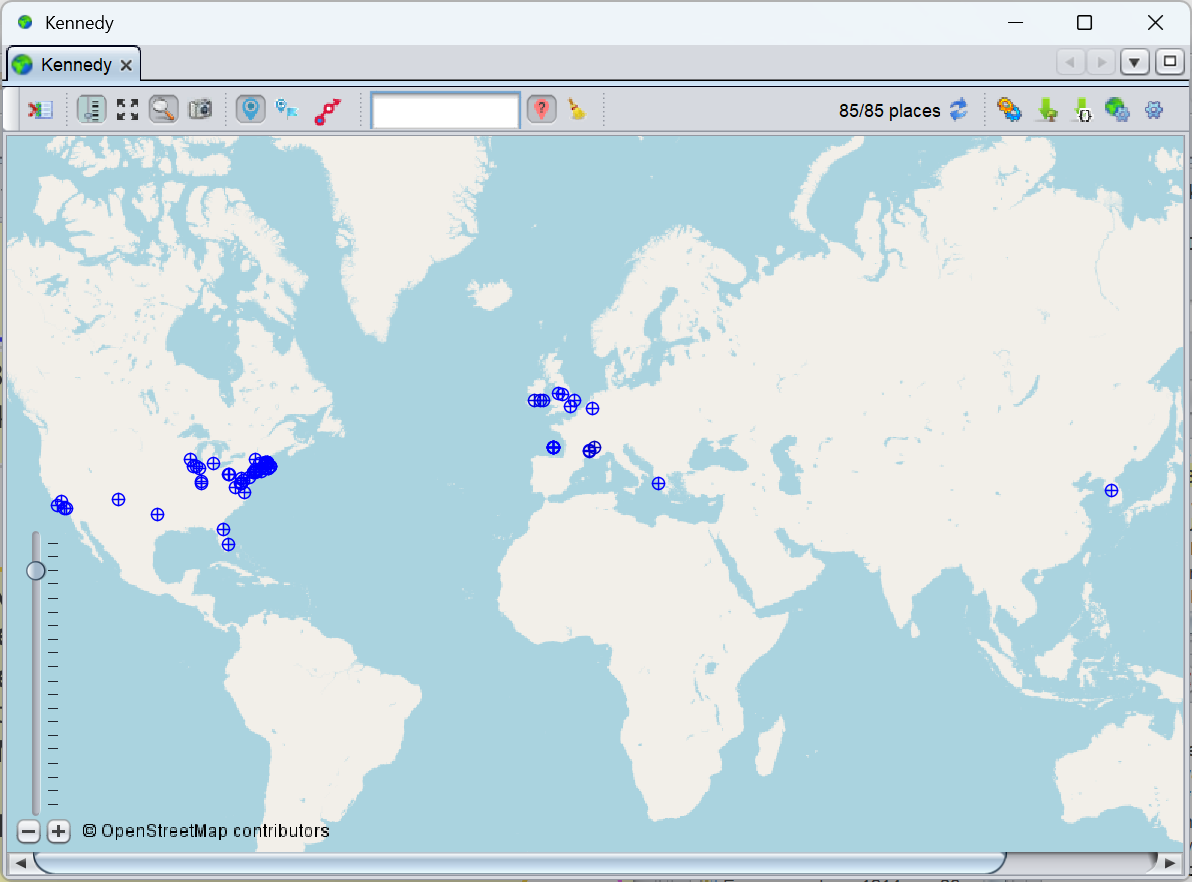Click the place marker in Korea

pos(1111,490)
